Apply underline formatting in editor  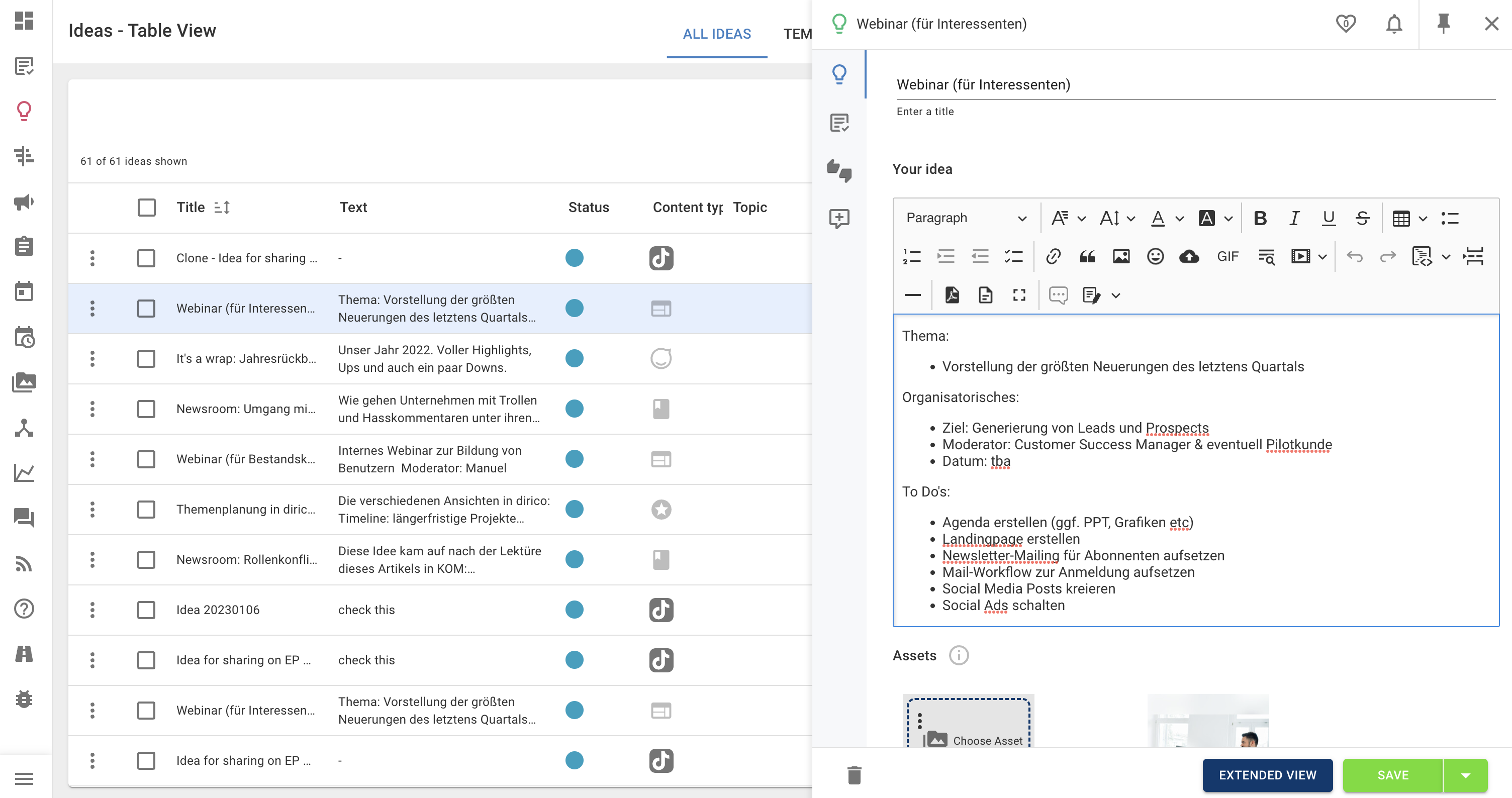(1329, 218)
